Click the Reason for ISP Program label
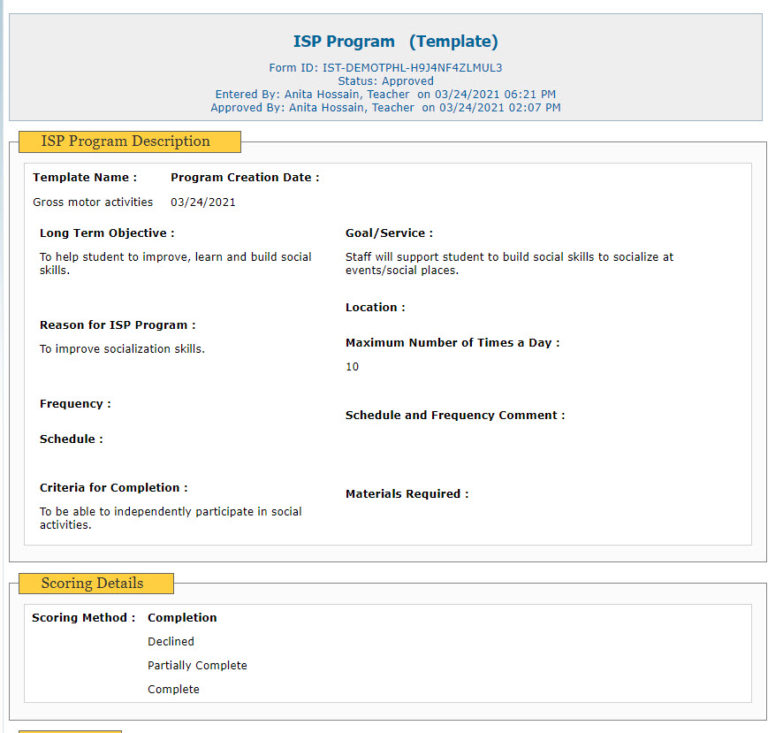This screenshot has height=733, width=768. tap(118, 325)
